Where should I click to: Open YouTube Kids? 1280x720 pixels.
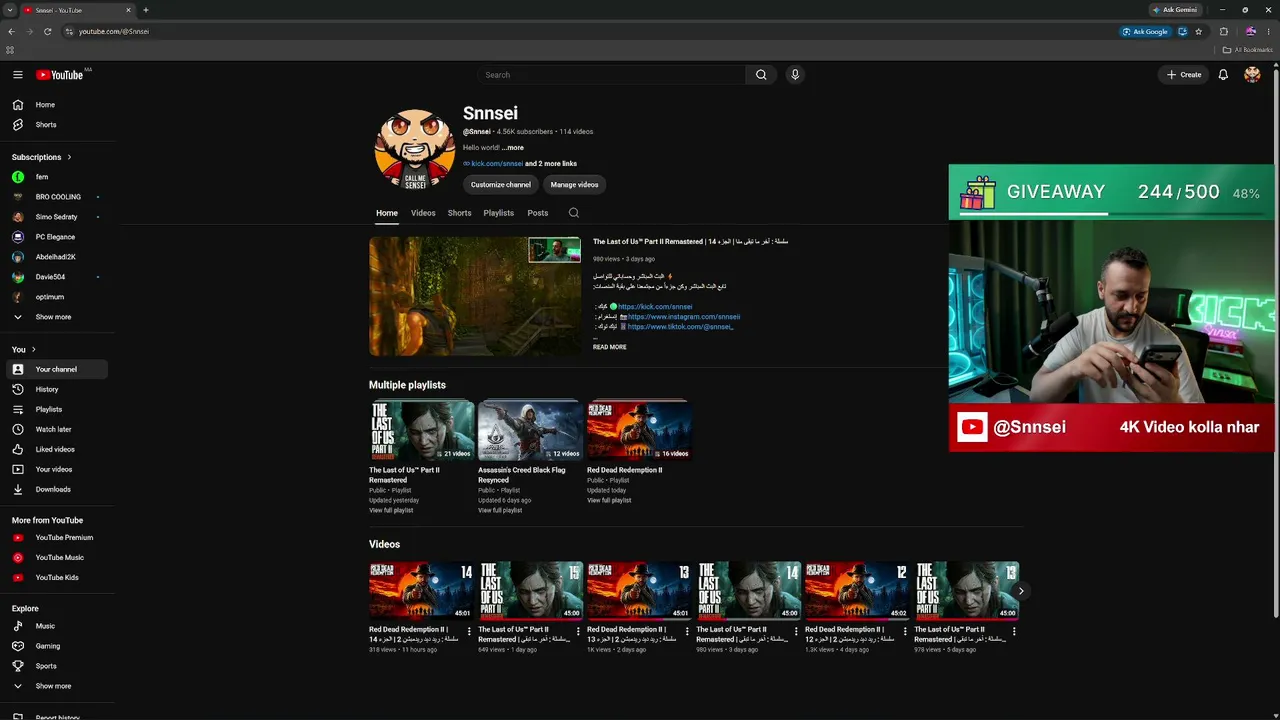pos(55,577)
